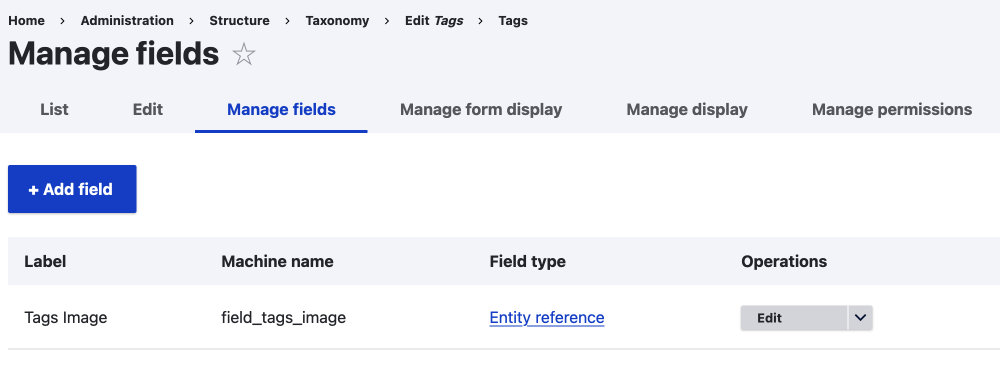1000x377 pixels.
Task: Click the Machine name column header
Action: pyautogui.click(x=277, y=262)
